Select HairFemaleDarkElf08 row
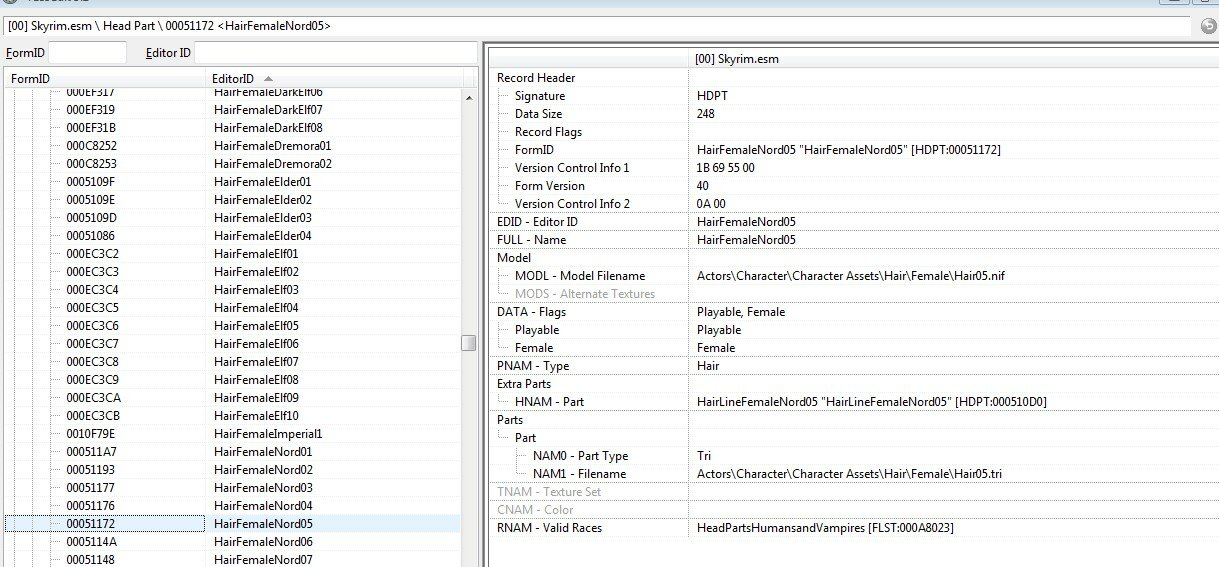The width and height of the screenshot is (1219, 567). tap(233, 128)
